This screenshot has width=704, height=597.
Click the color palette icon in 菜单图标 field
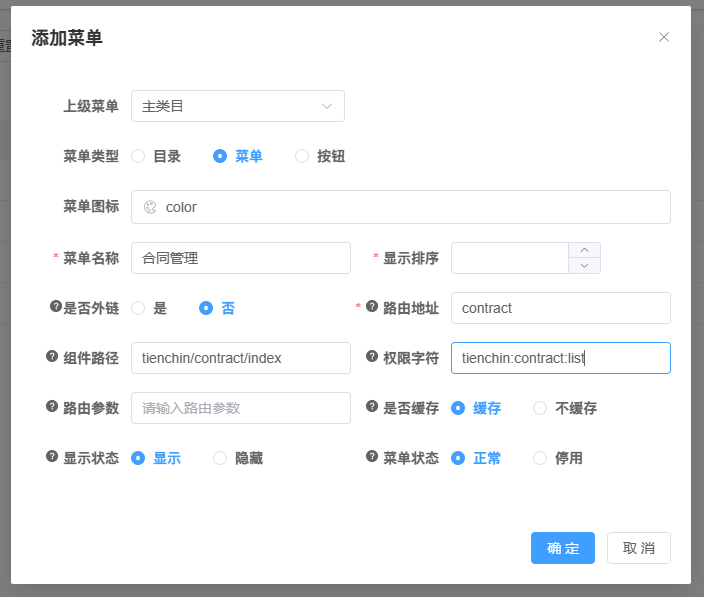pyautogui.click(x=150, y=207)
